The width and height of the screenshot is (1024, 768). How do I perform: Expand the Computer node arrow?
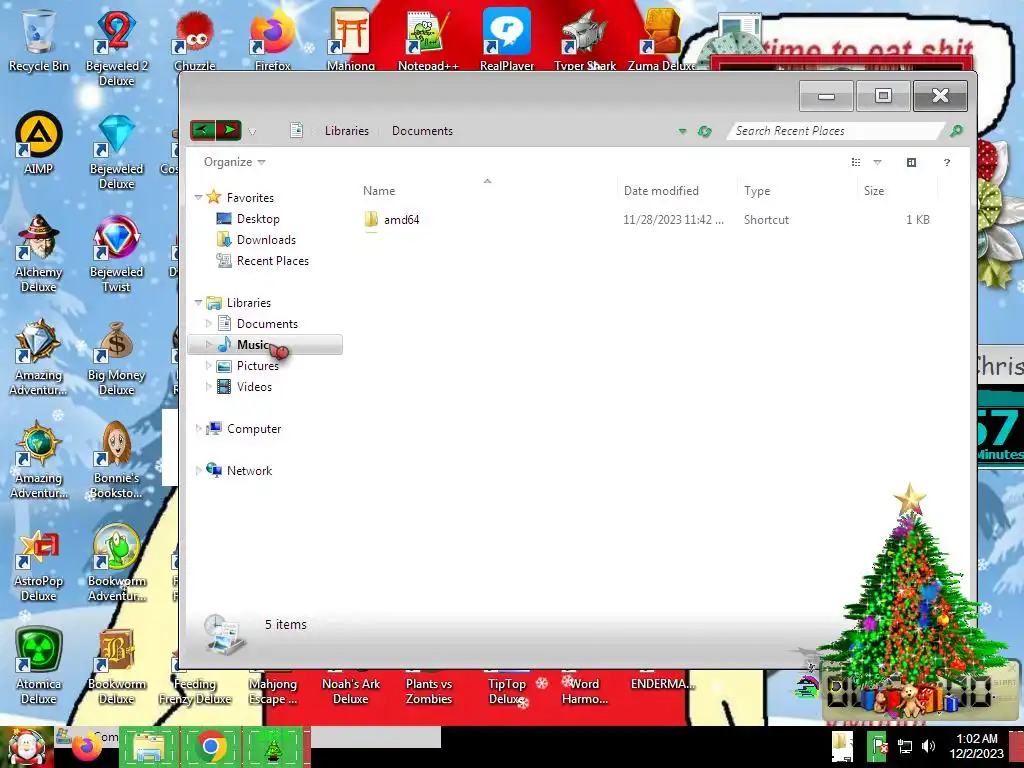pyautogui.click(x=199, y=428)
